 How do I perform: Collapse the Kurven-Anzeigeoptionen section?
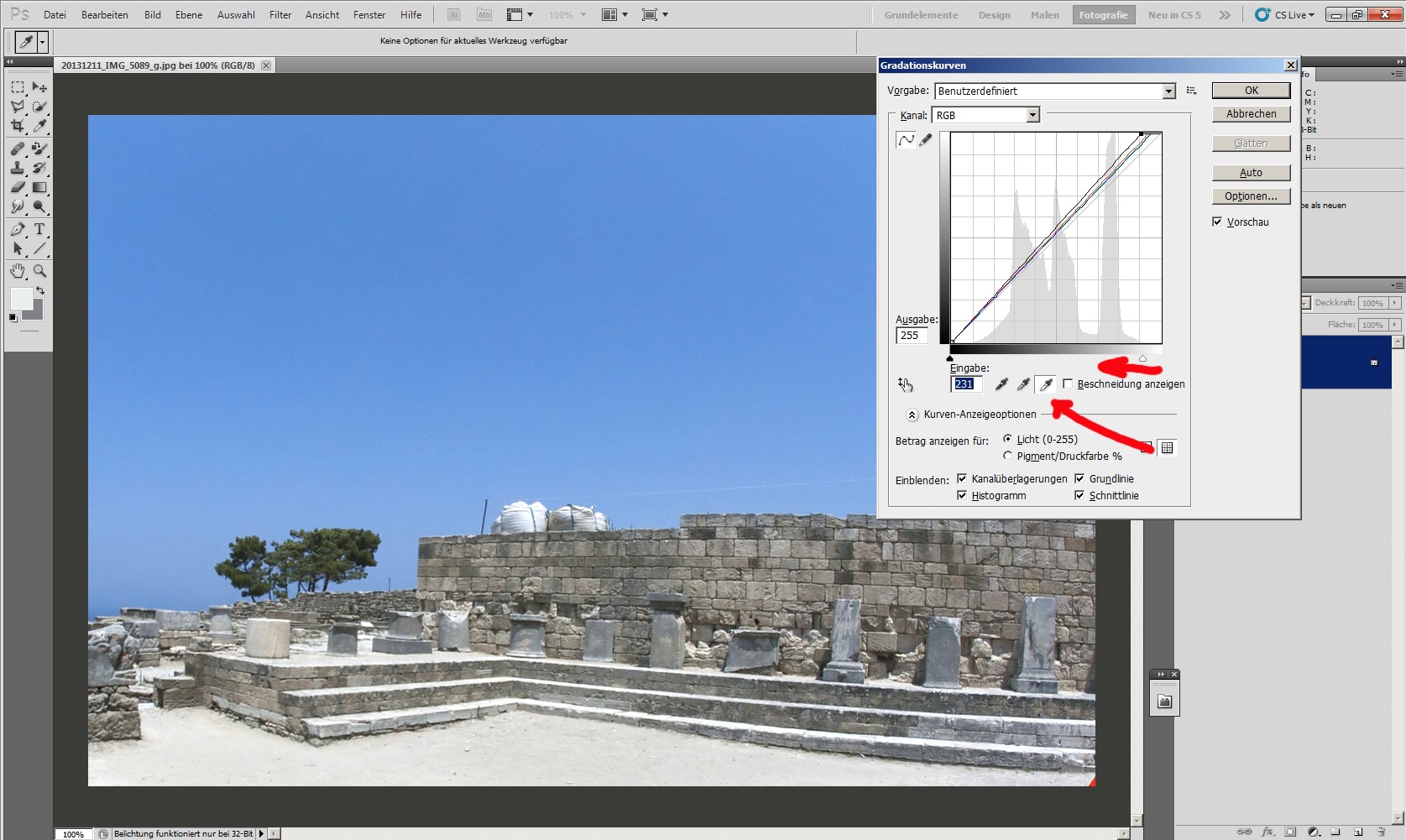point(912,415)
